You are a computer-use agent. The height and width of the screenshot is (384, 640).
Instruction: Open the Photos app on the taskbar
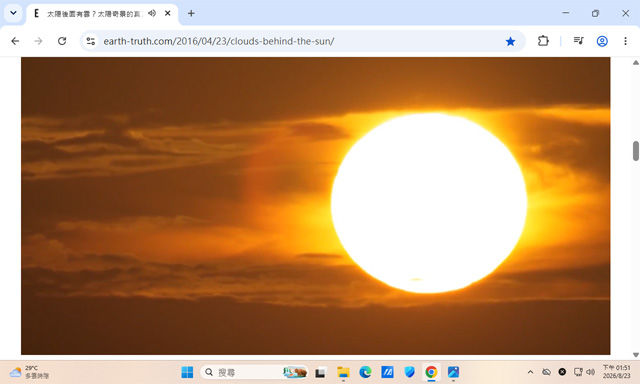(453, 372)
